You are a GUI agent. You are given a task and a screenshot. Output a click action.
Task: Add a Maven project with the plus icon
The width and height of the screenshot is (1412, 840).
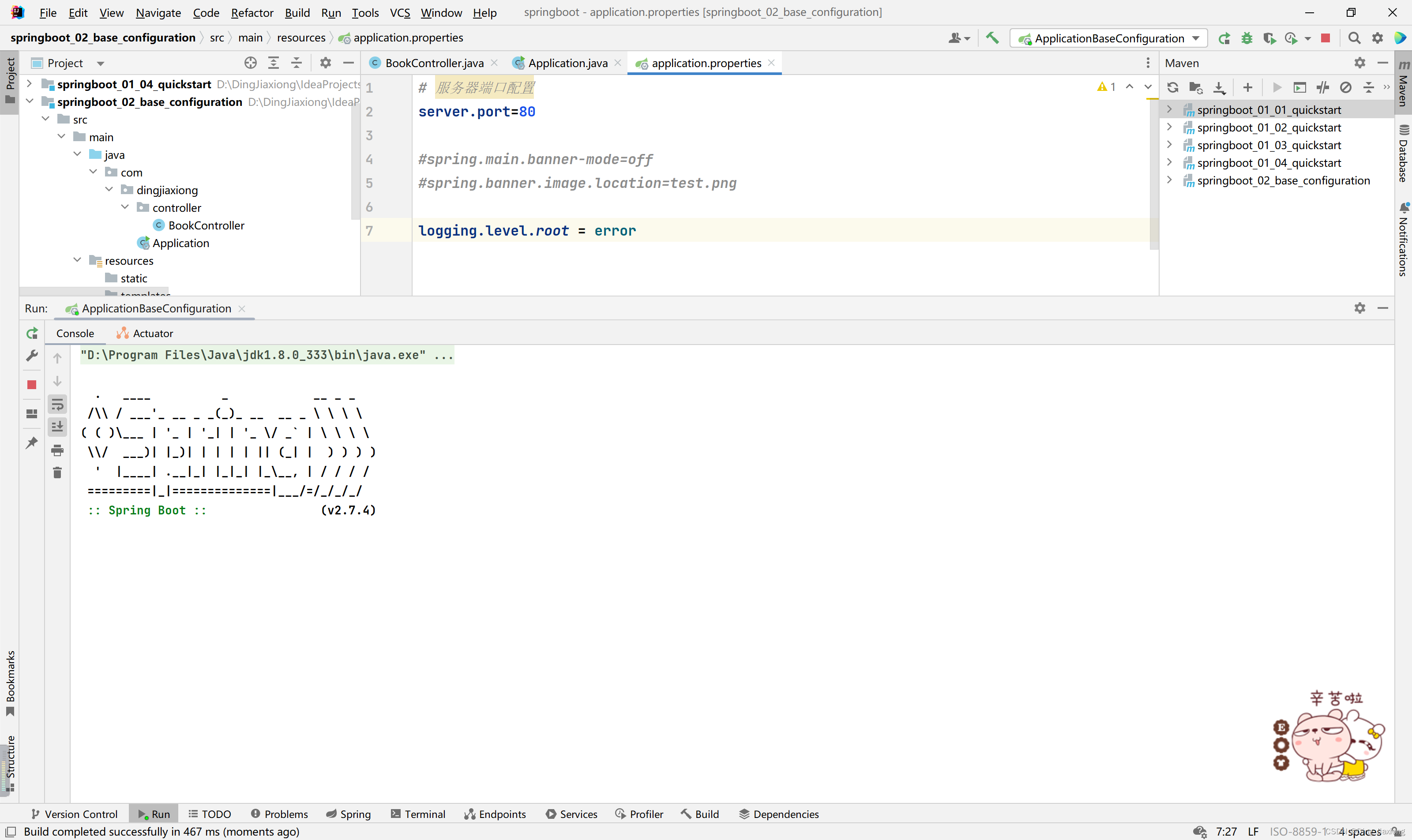1247,87
